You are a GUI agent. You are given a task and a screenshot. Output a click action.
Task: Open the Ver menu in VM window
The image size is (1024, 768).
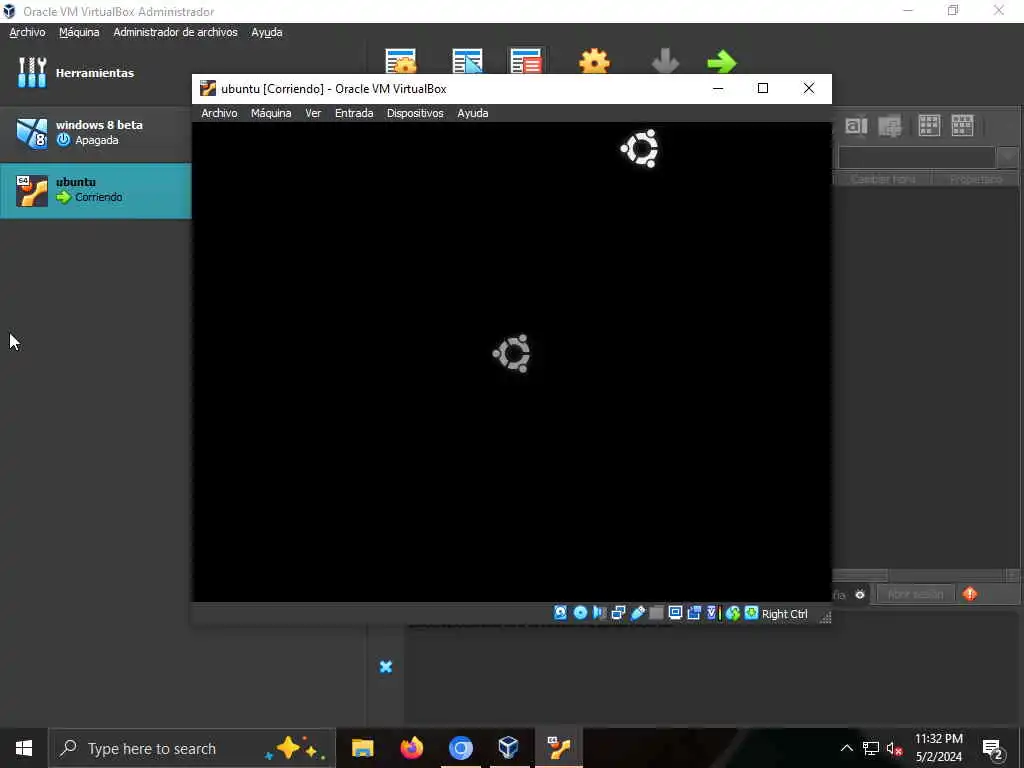coord(313,113)
